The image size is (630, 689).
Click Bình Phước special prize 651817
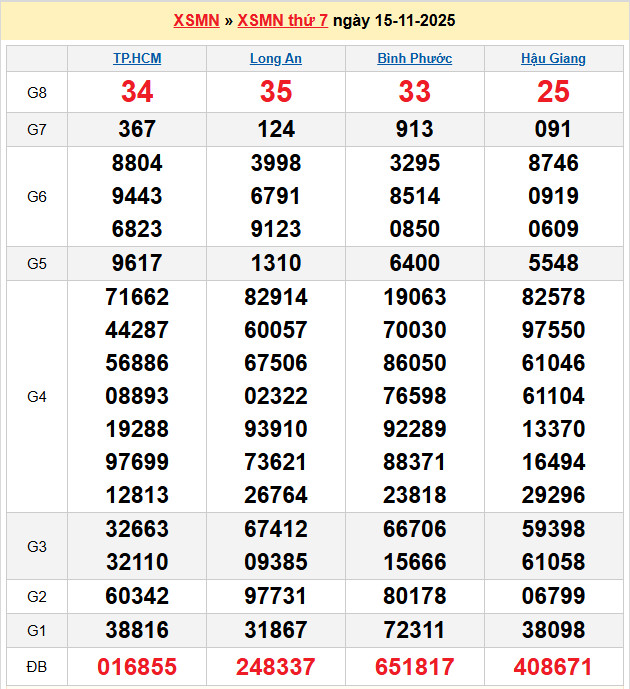(414, 667)
